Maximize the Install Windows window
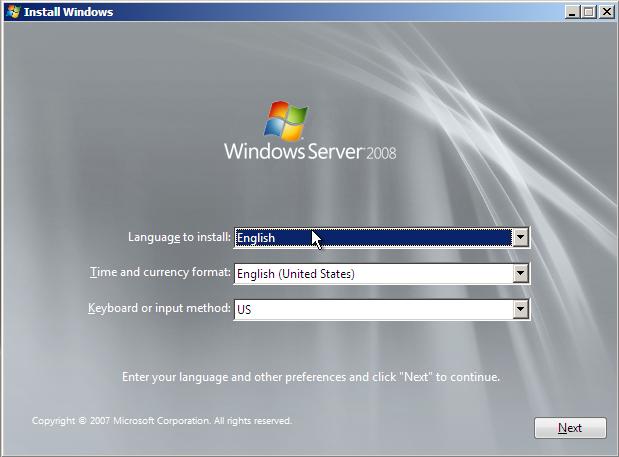 tap(588, 12)
